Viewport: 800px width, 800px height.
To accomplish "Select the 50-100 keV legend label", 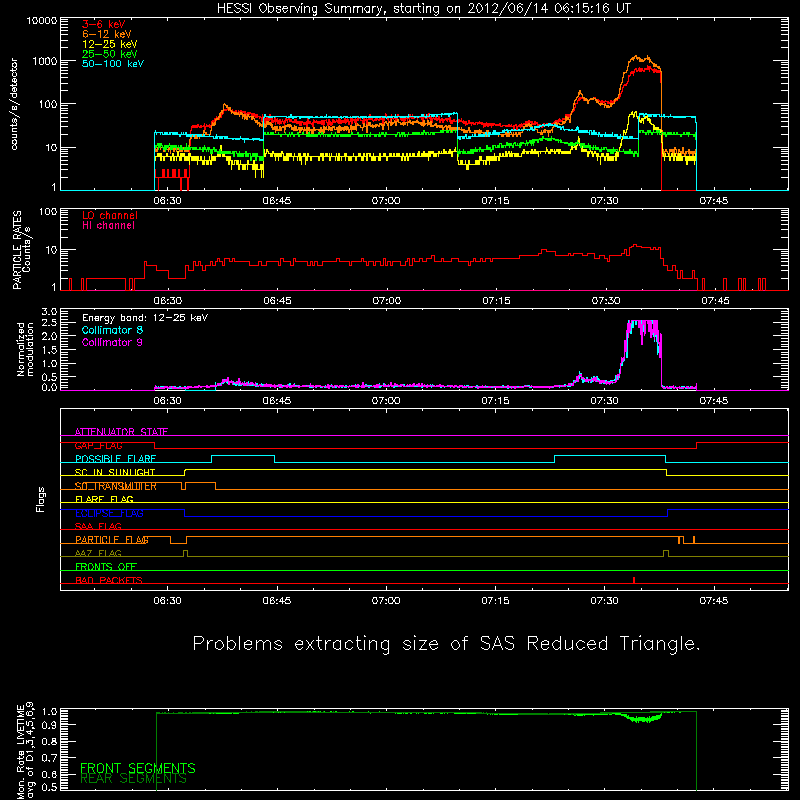I will tap(113, 64).
